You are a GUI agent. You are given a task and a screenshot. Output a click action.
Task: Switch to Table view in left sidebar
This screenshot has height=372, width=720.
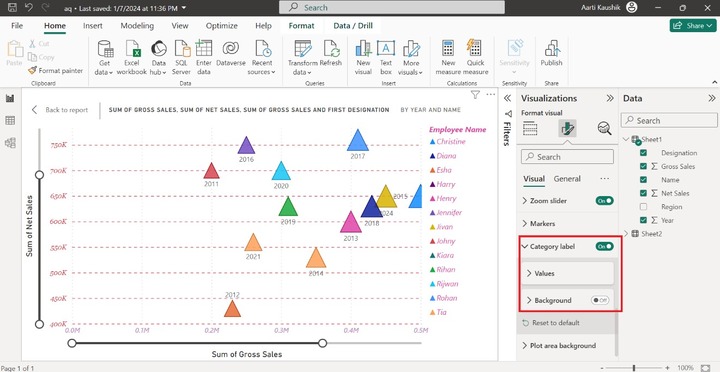10,120
